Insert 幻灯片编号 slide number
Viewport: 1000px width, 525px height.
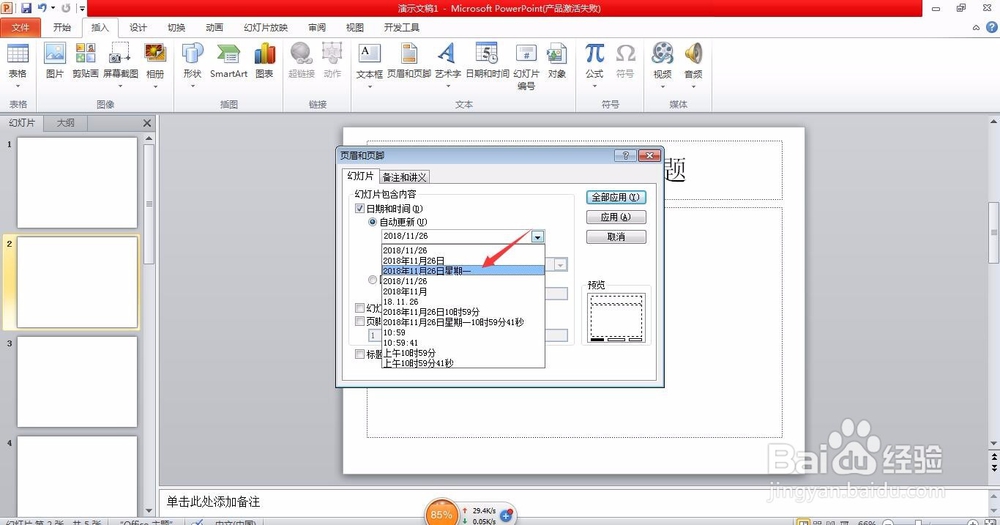coord(526,66)
